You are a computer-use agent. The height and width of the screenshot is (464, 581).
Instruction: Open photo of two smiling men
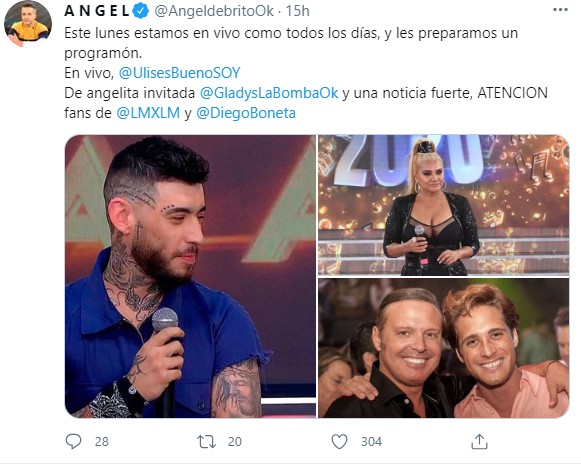(x=444, y=348)
